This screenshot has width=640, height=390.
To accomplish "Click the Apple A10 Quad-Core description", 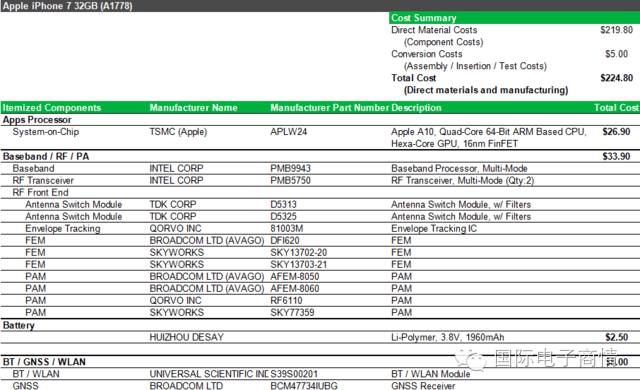I will 489,137.
